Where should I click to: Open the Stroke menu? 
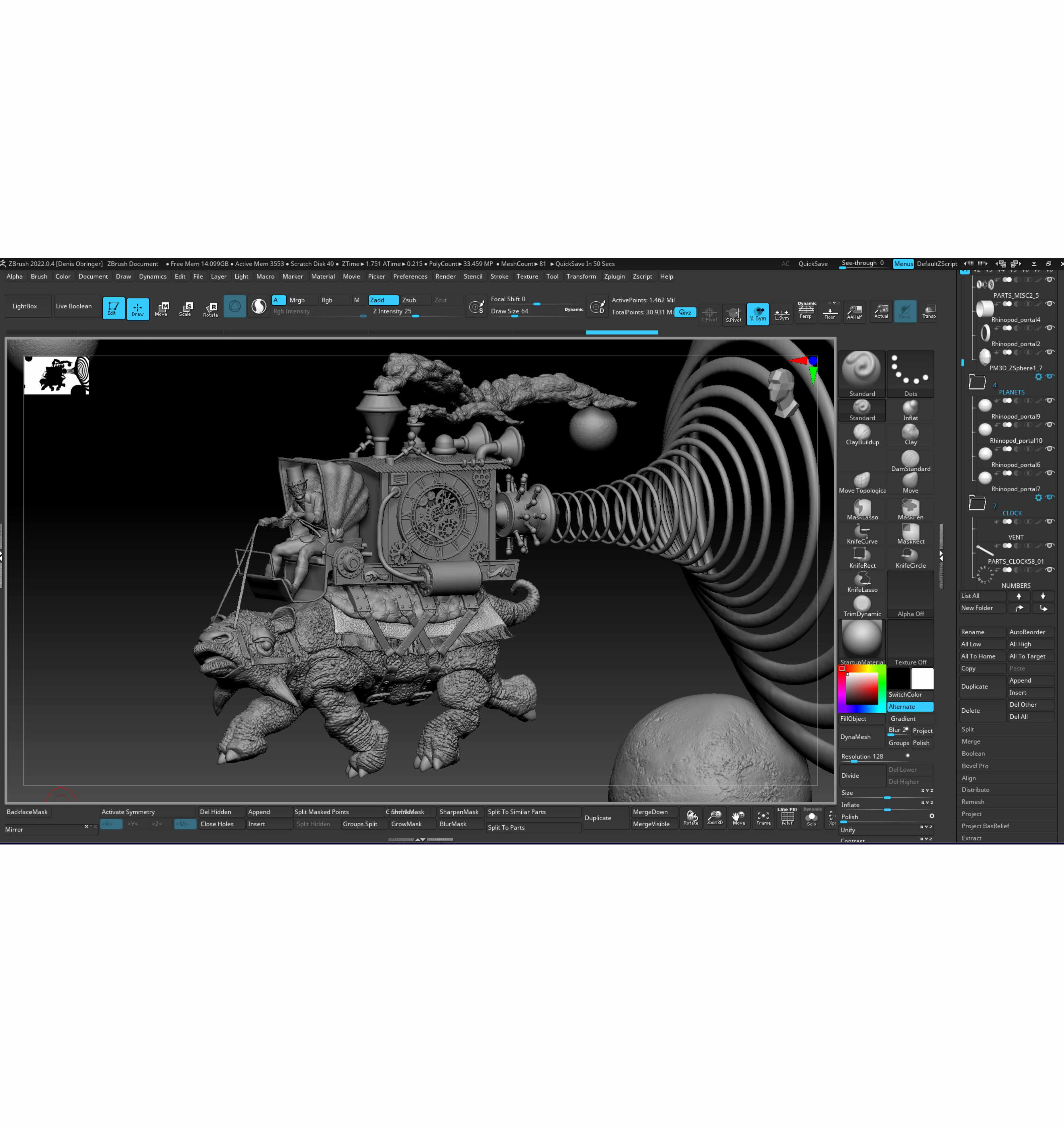click(499, 276)
